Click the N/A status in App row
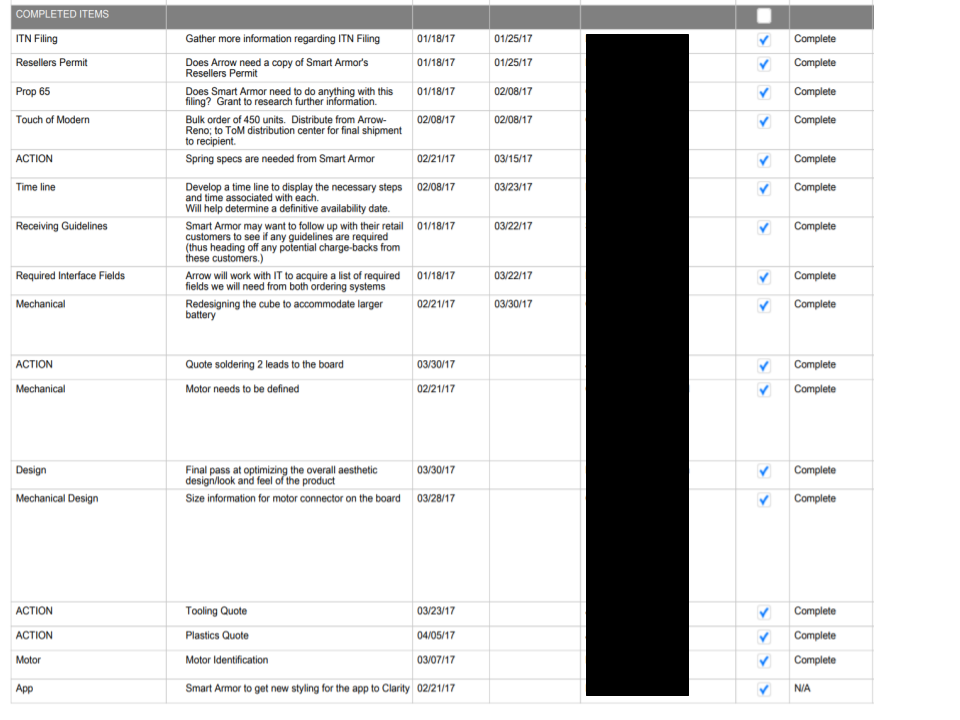 click(801, 688)
